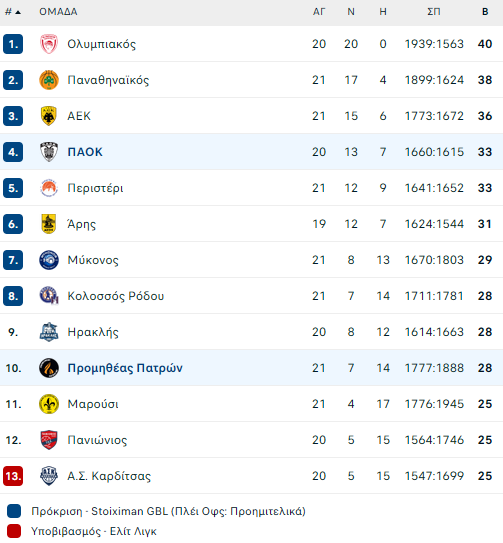Open the Πανιώνιος red shield logo
The image size is (503, 543).
tap(49, 440)
